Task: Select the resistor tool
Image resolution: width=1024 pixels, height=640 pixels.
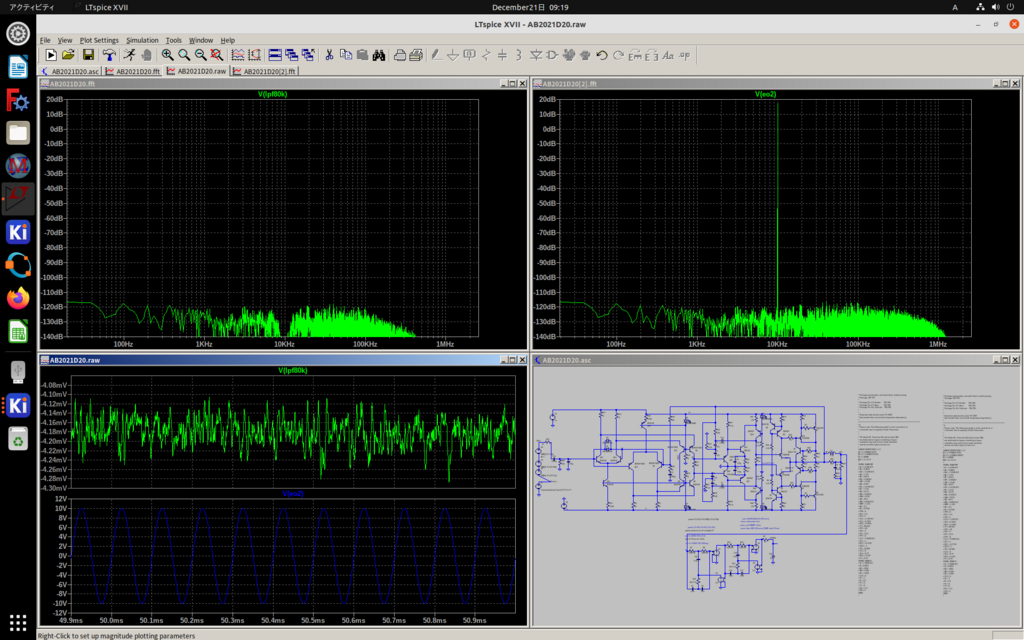Action: click(x=486, y=56)
